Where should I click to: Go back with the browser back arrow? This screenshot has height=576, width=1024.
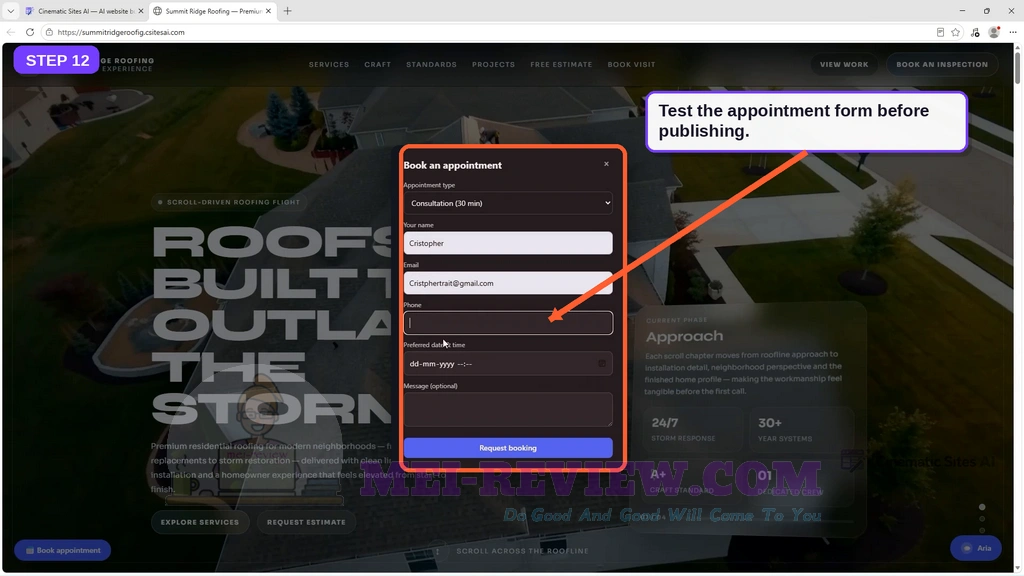tap(10, 32)
